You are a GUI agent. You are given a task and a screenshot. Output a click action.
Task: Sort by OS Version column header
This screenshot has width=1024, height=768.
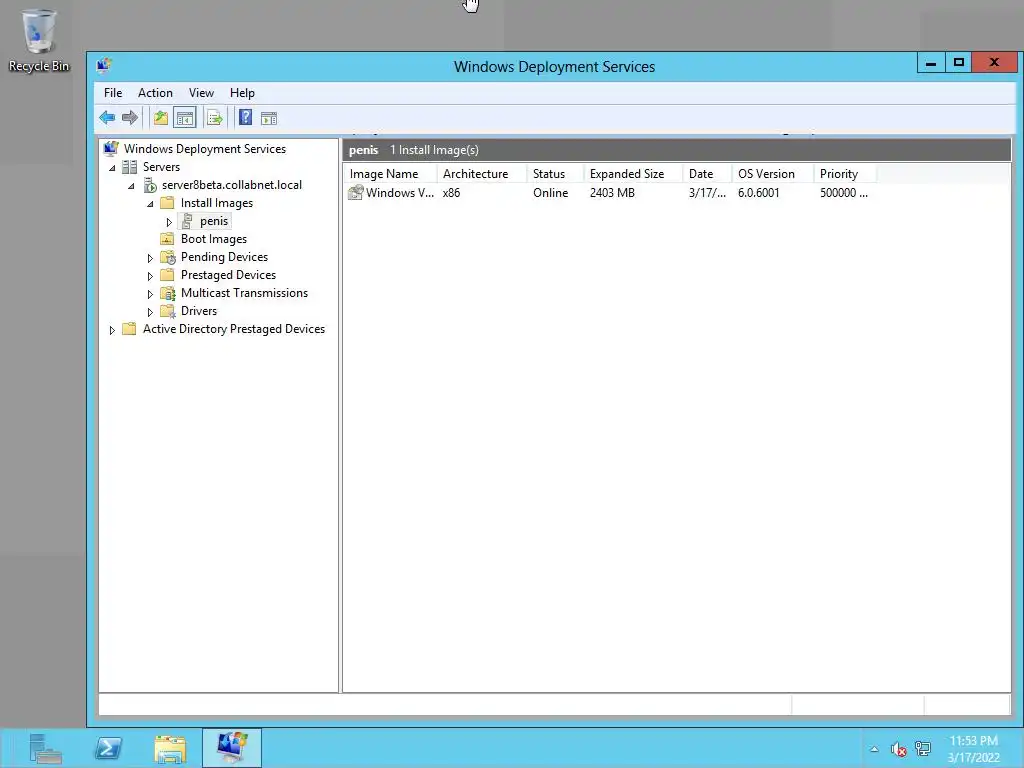tap(773, 174)
